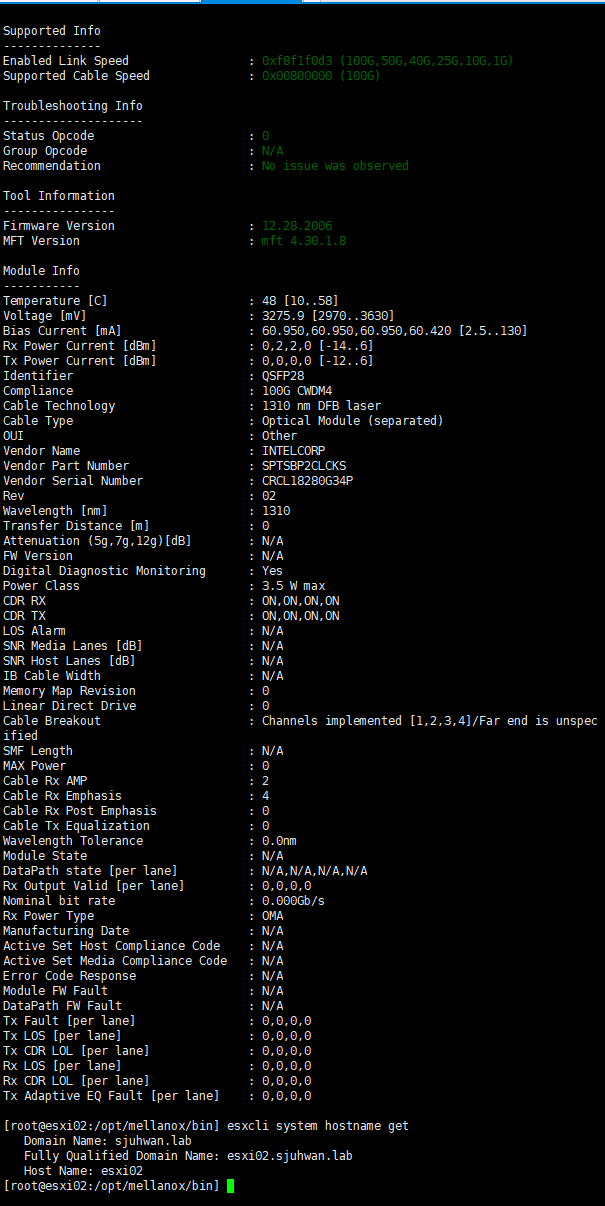This screenshot has height=1206, width=605.
Task: Click the QSFP28 identifier value
Action: point(283,376)
